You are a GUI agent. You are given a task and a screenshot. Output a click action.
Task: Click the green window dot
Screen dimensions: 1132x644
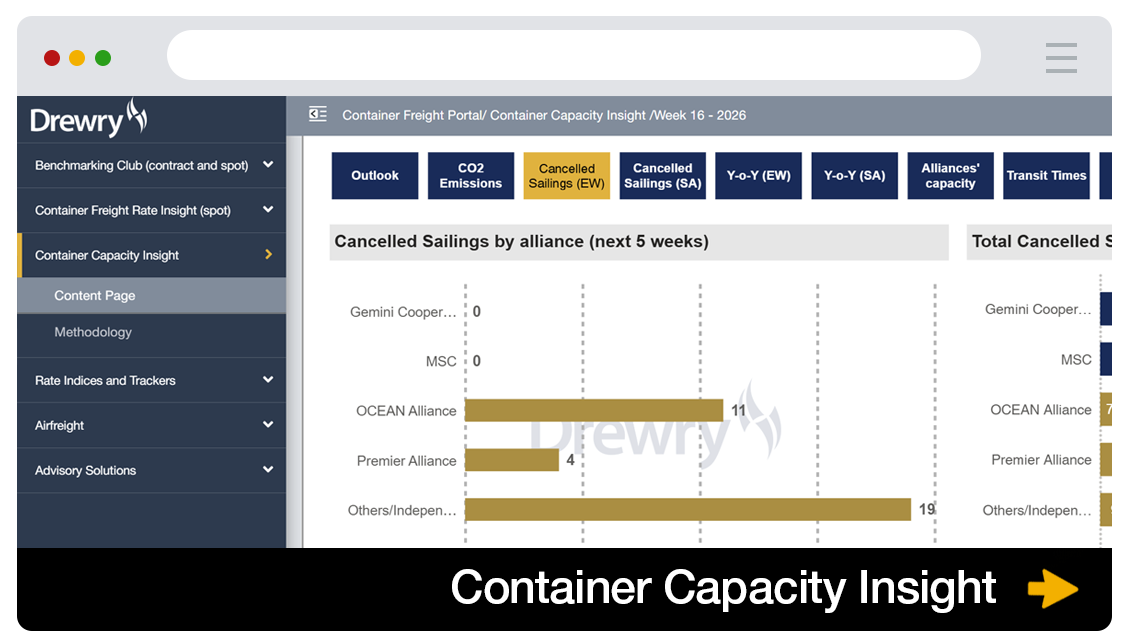(103, 58)
